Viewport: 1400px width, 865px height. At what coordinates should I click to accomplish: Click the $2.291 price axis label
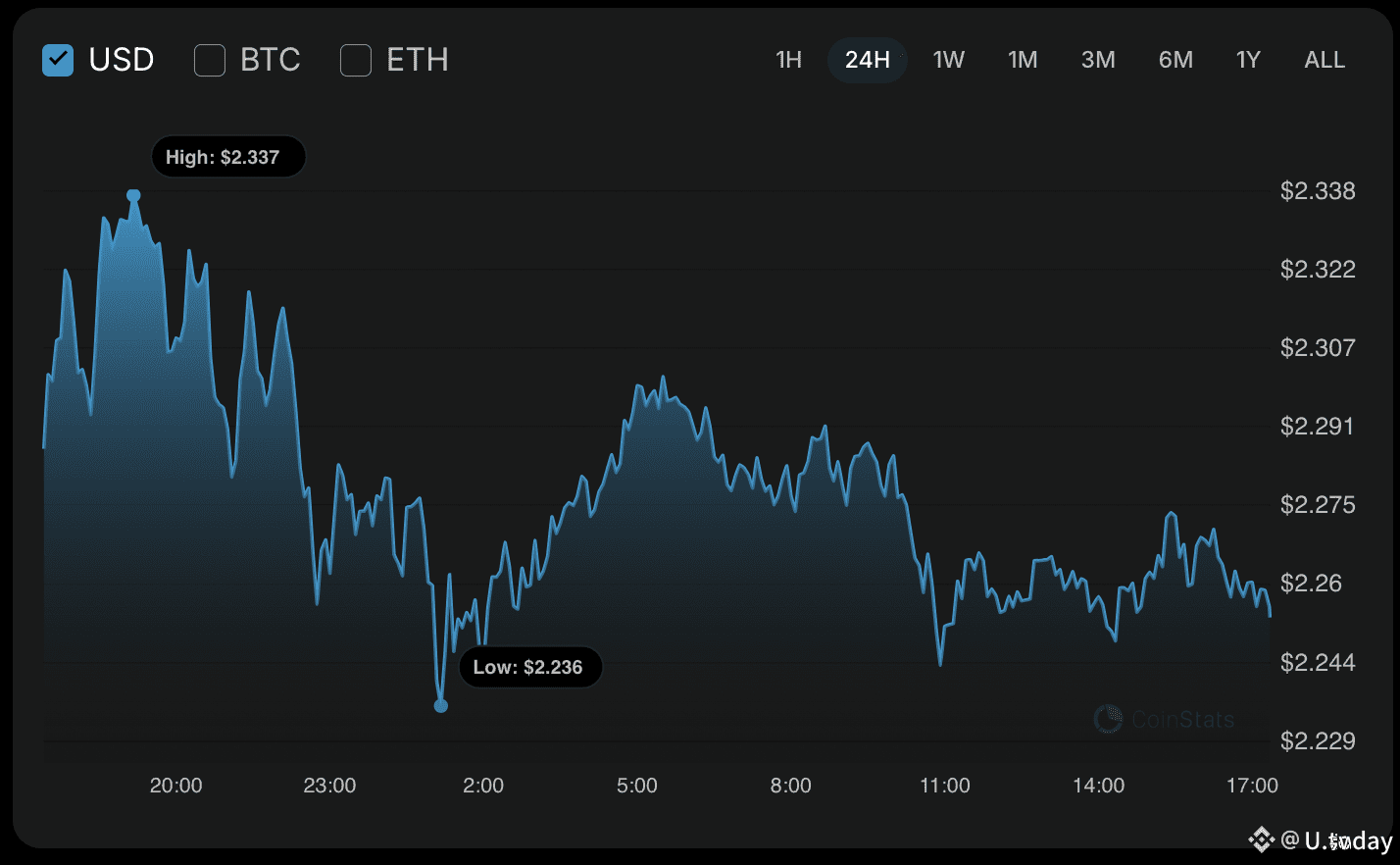1318,426
